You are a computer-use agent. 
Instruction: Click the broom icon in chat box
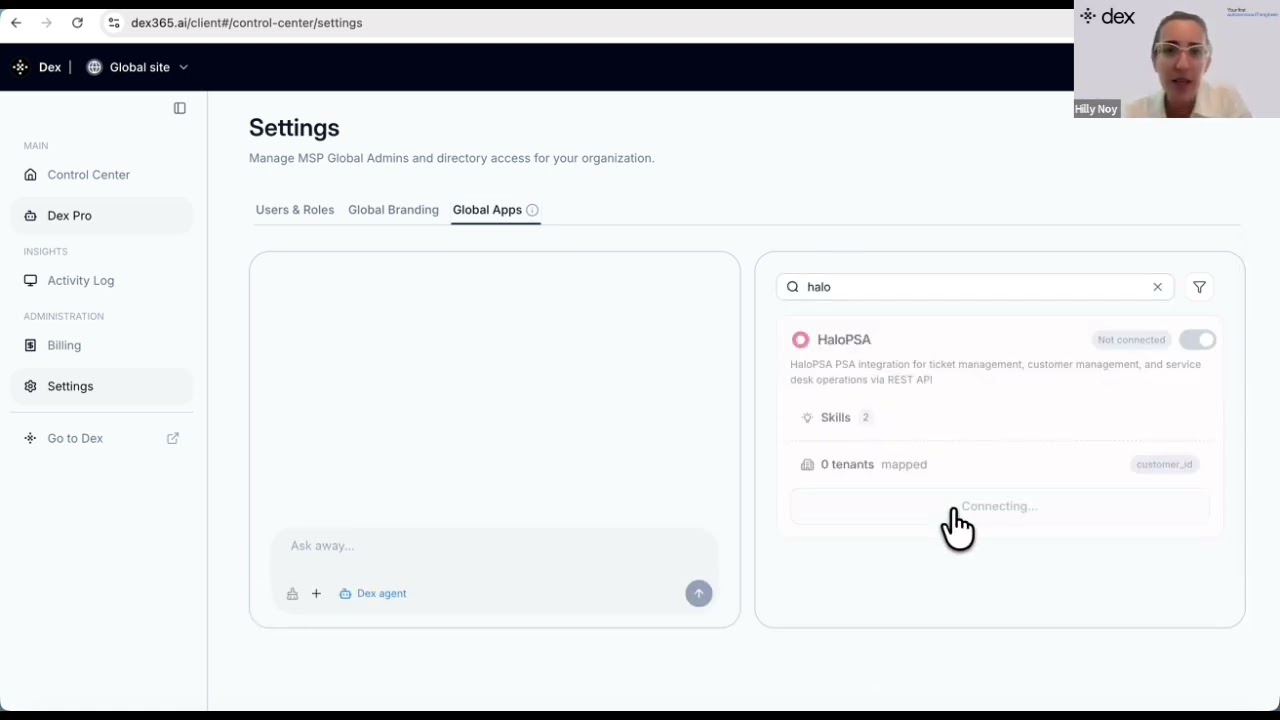pos(292,593)
